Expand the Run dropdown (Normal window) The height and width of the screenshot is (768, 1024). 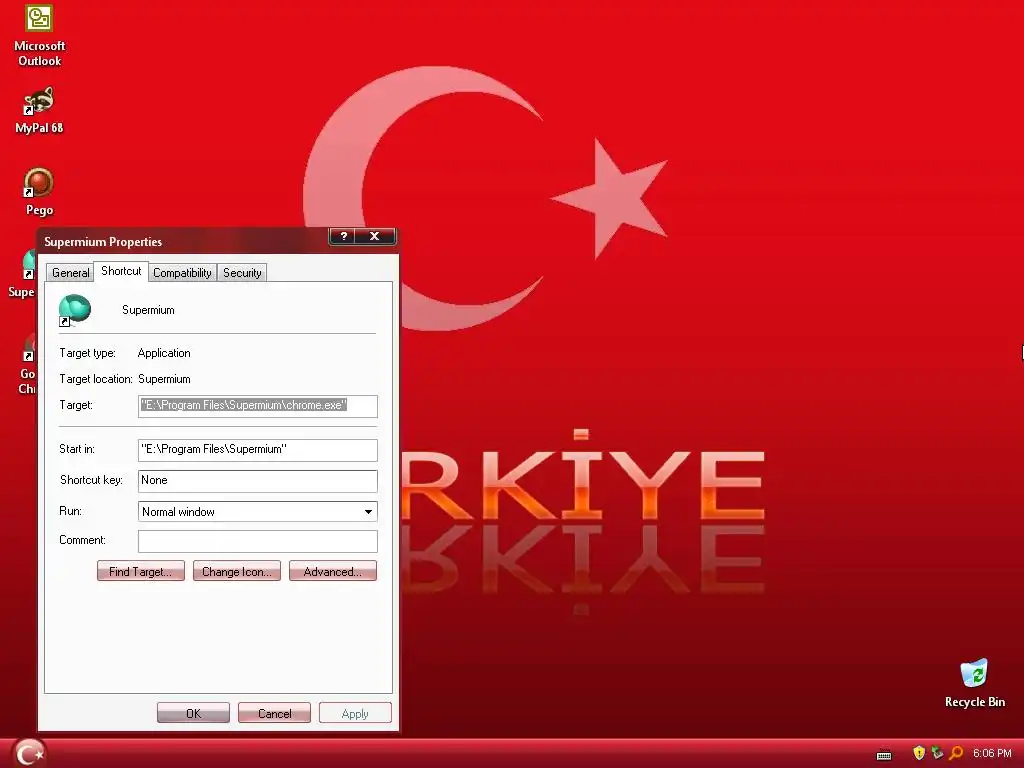tap(368, 511)
